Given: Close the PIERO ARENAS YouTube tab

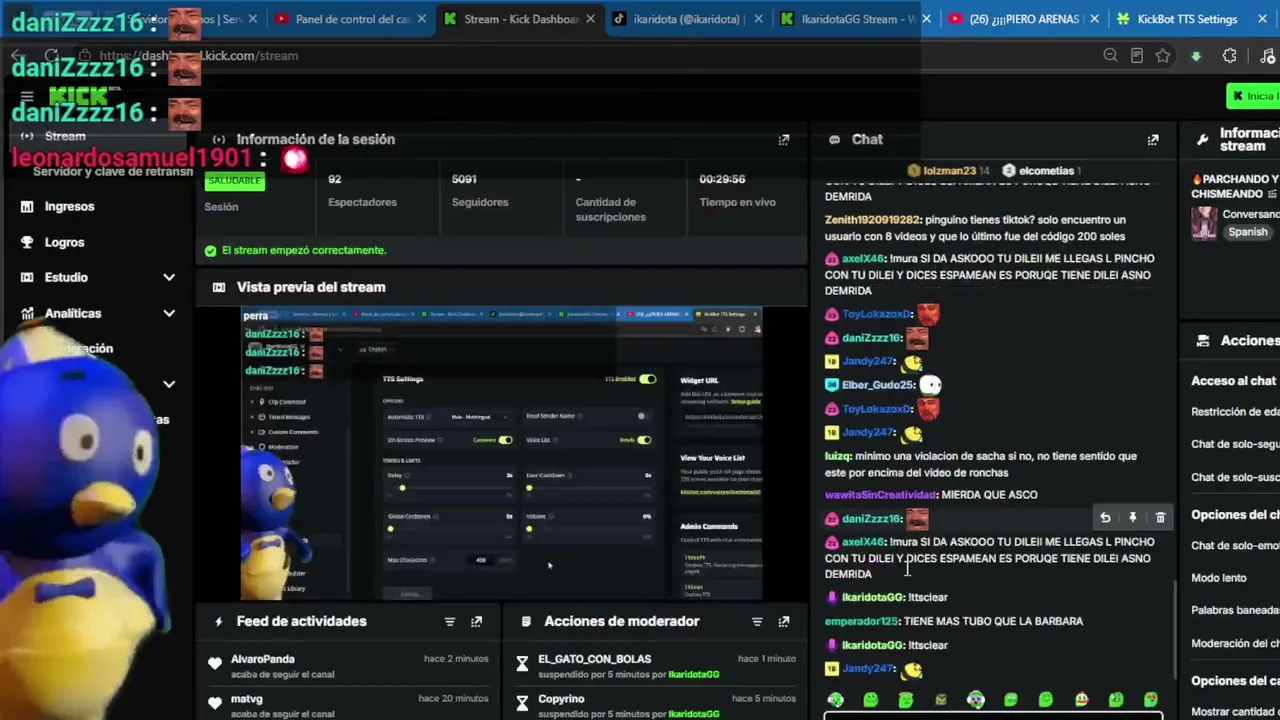Looking at the screenshot, I should [x=1094, y=19].
